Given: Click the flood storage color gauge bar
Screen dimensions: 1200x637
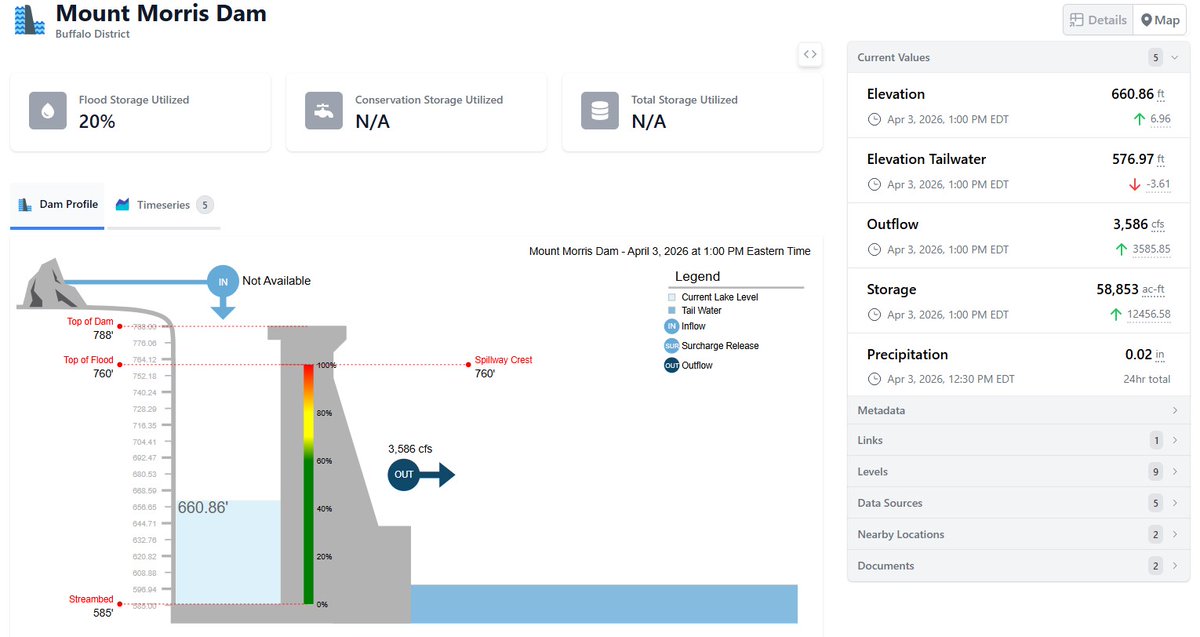Looking at the screenshot, I should 309,485.
